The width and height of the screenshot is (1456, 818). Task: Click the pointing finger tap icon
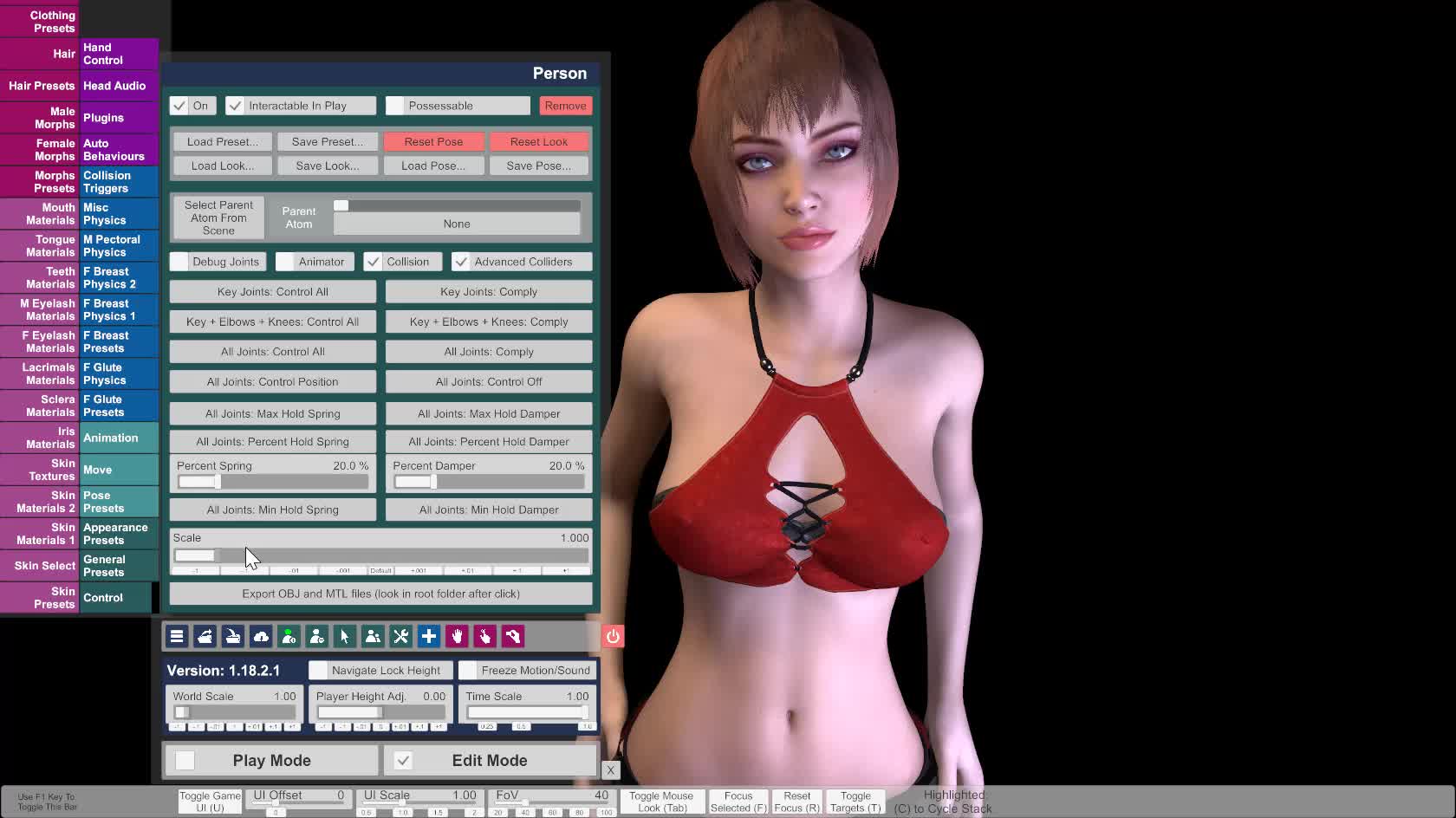485,637
